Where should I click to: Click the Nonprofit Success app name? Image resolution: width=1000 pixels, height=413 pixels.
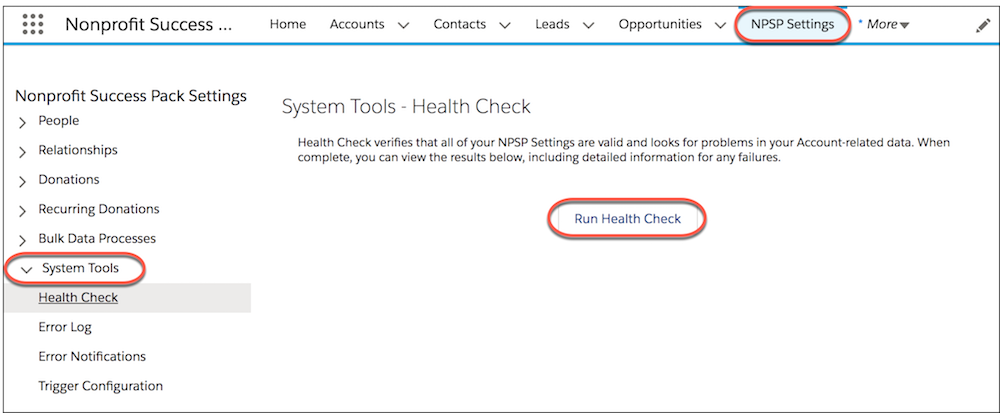(x=149, y=24)
